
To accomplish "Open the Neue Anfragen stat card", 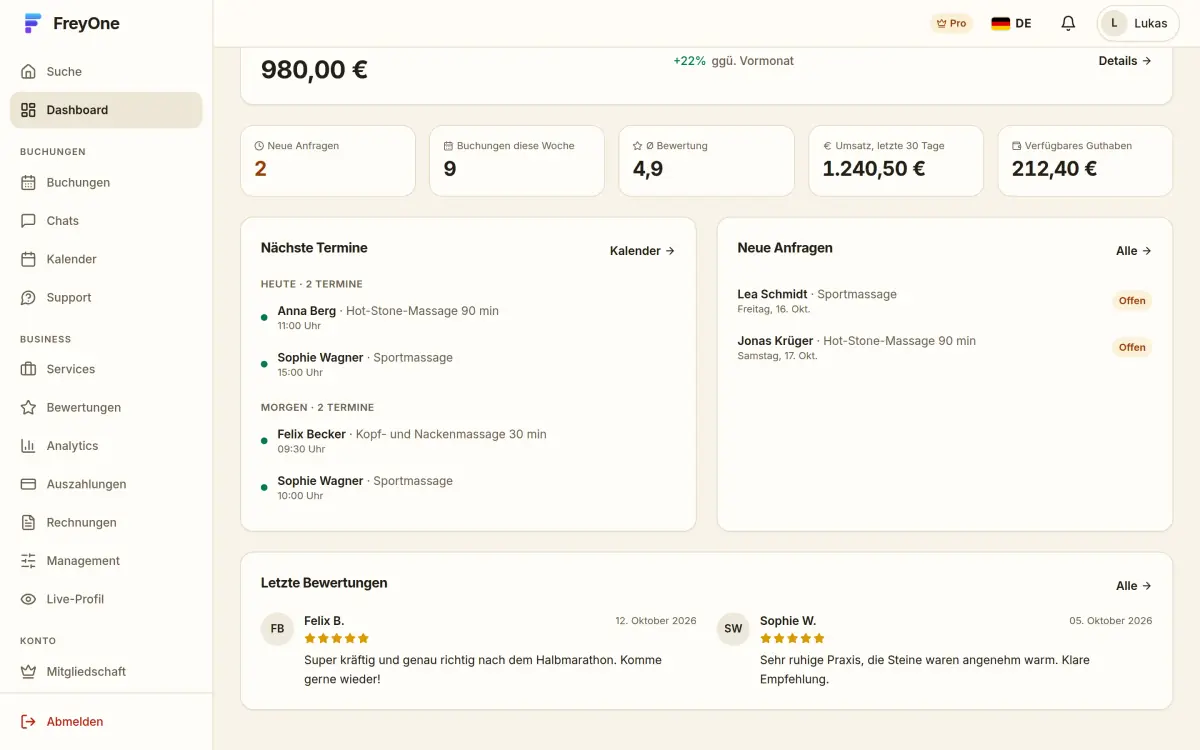I will click(327, 161).
